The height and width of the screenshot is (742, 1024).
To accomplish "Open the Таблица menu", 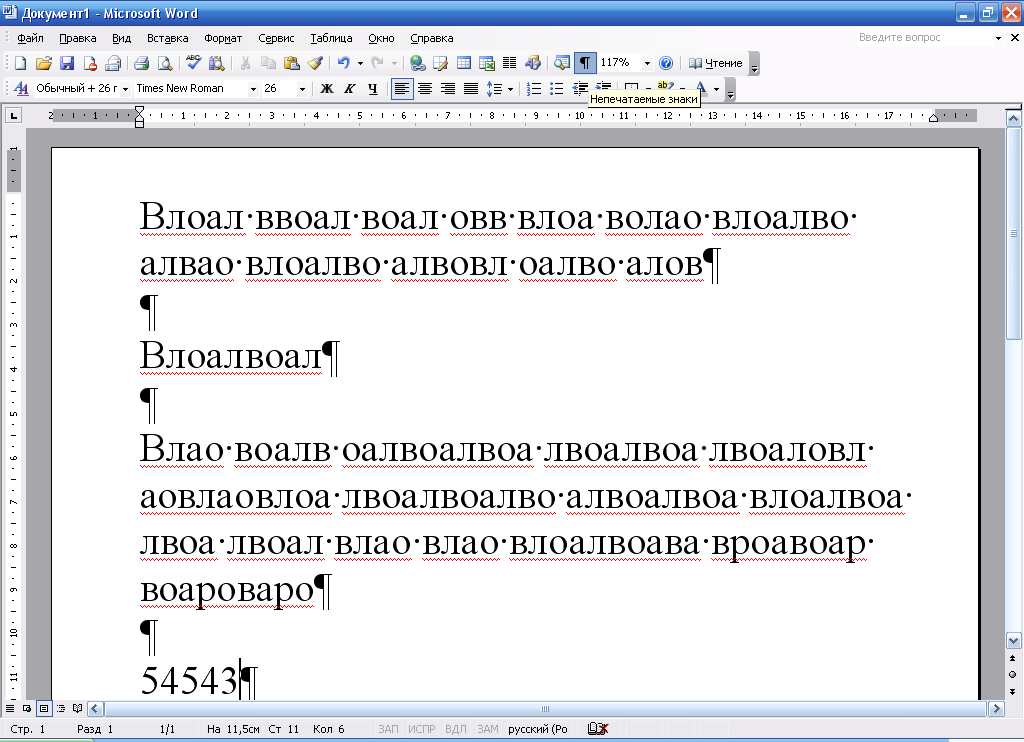I will (331, 38).
